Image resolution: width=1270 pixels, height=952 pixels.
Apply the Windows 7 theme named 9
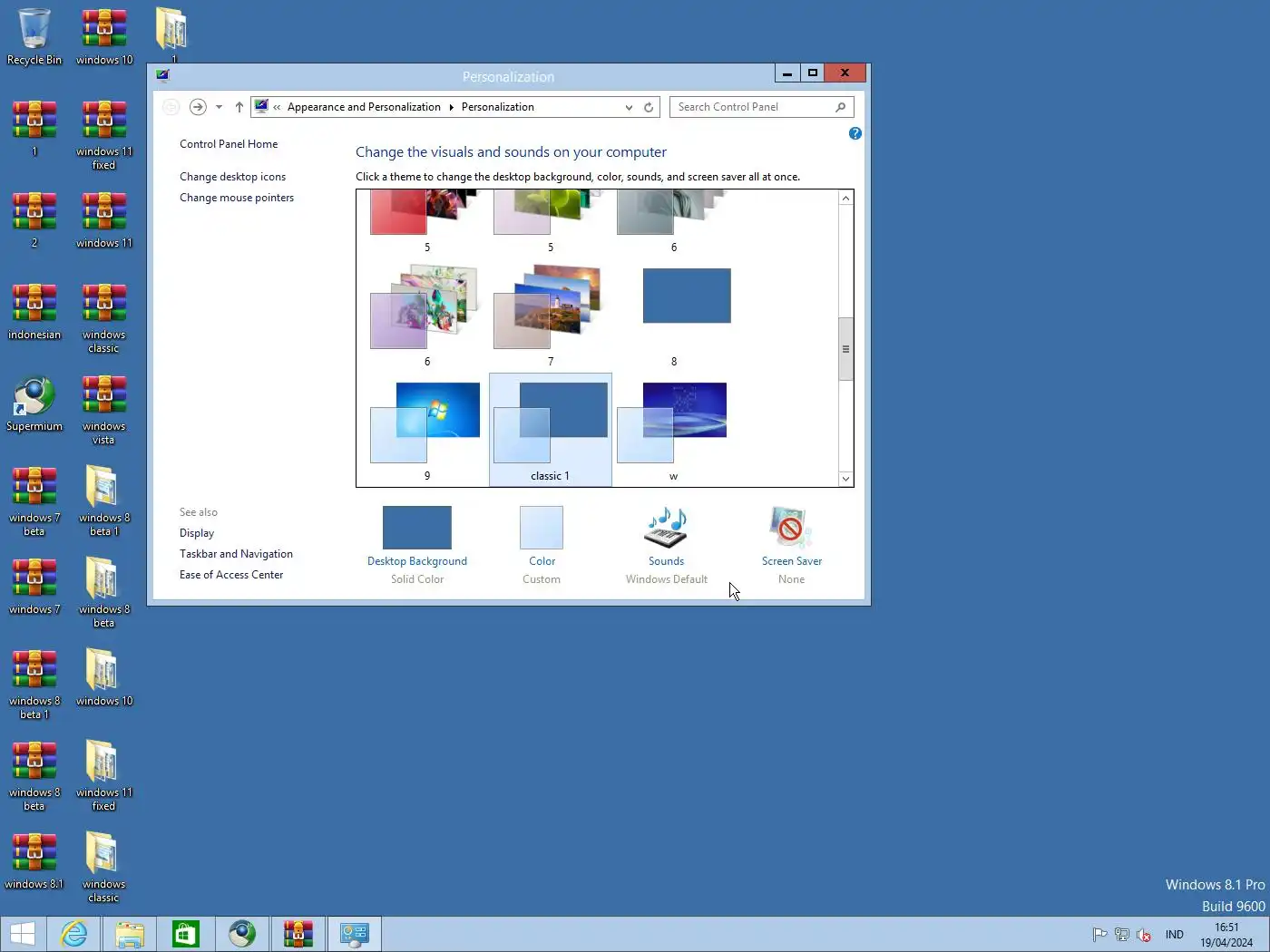click(426, 429)
